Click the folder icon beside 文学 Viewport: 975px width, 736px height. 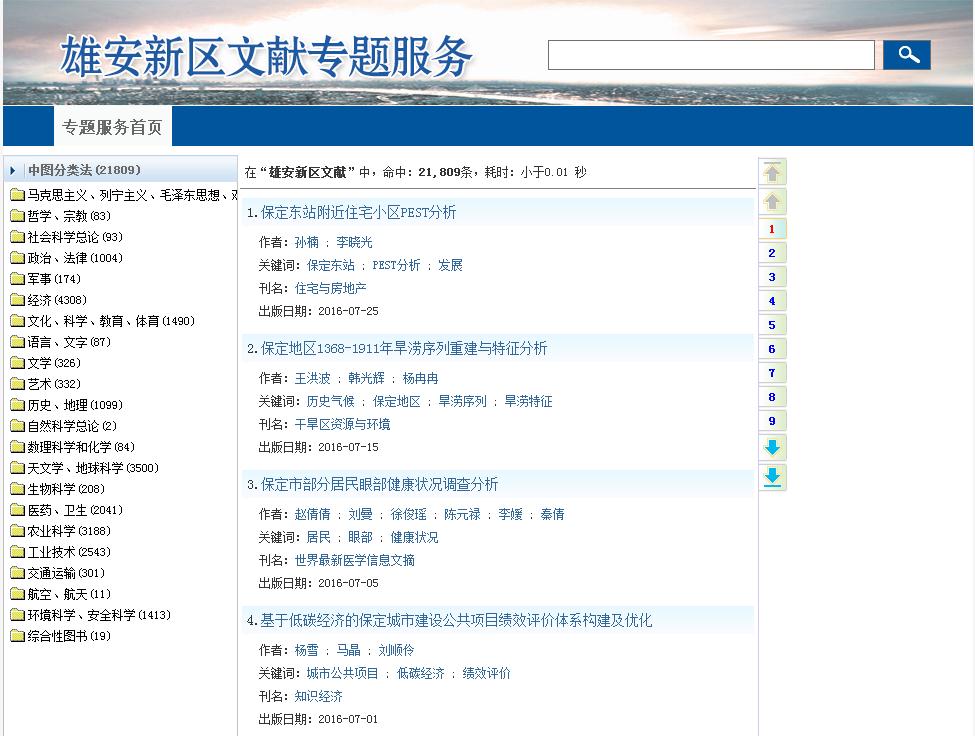coord(17,363)
